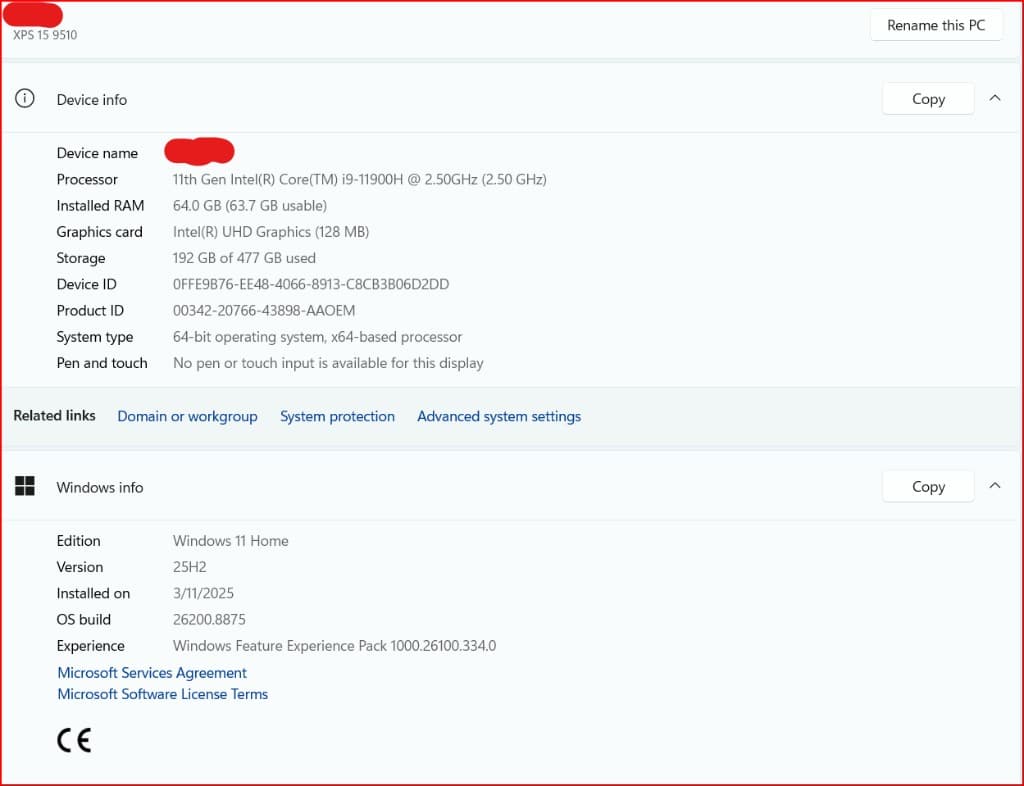Select the 192 GB of 477 GB used text
The image size is (1024, 786).
(x=244, y=258)
